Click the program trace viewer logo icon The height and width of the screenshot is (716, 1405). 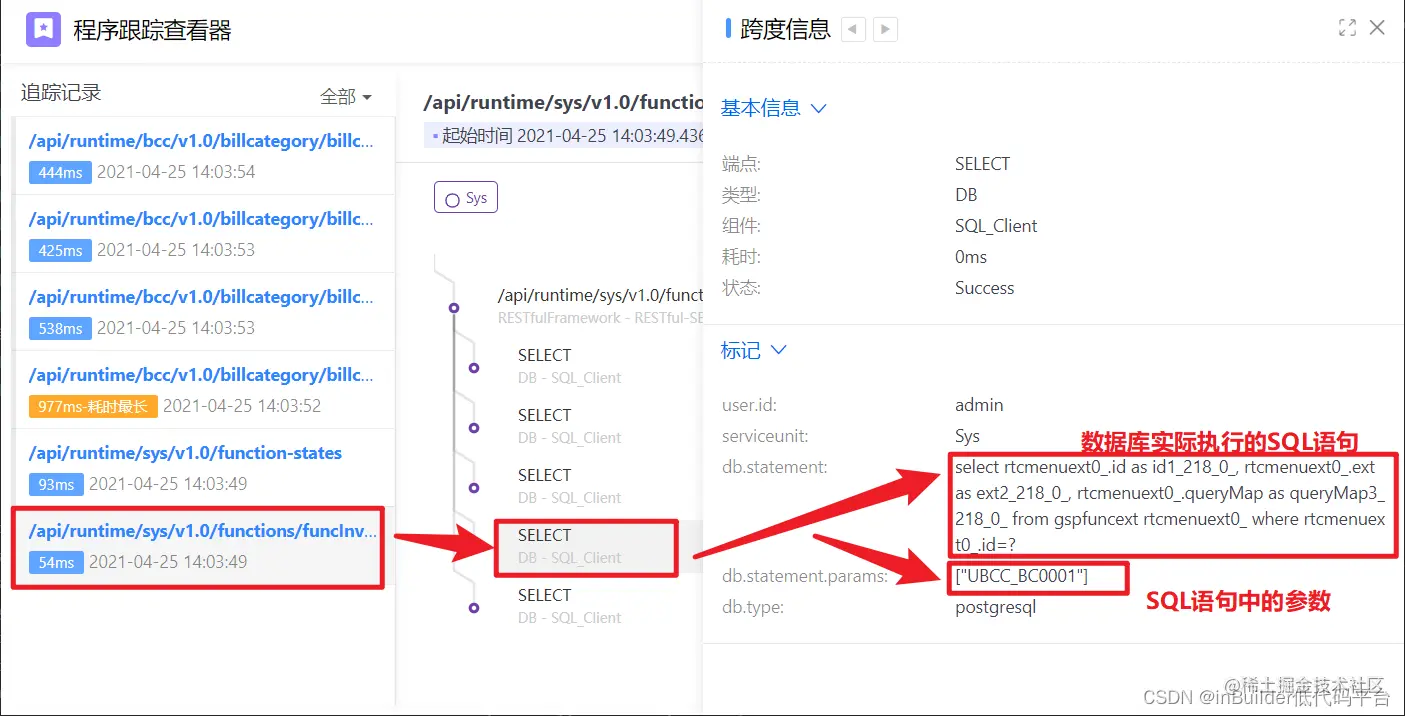coord(44,29)
